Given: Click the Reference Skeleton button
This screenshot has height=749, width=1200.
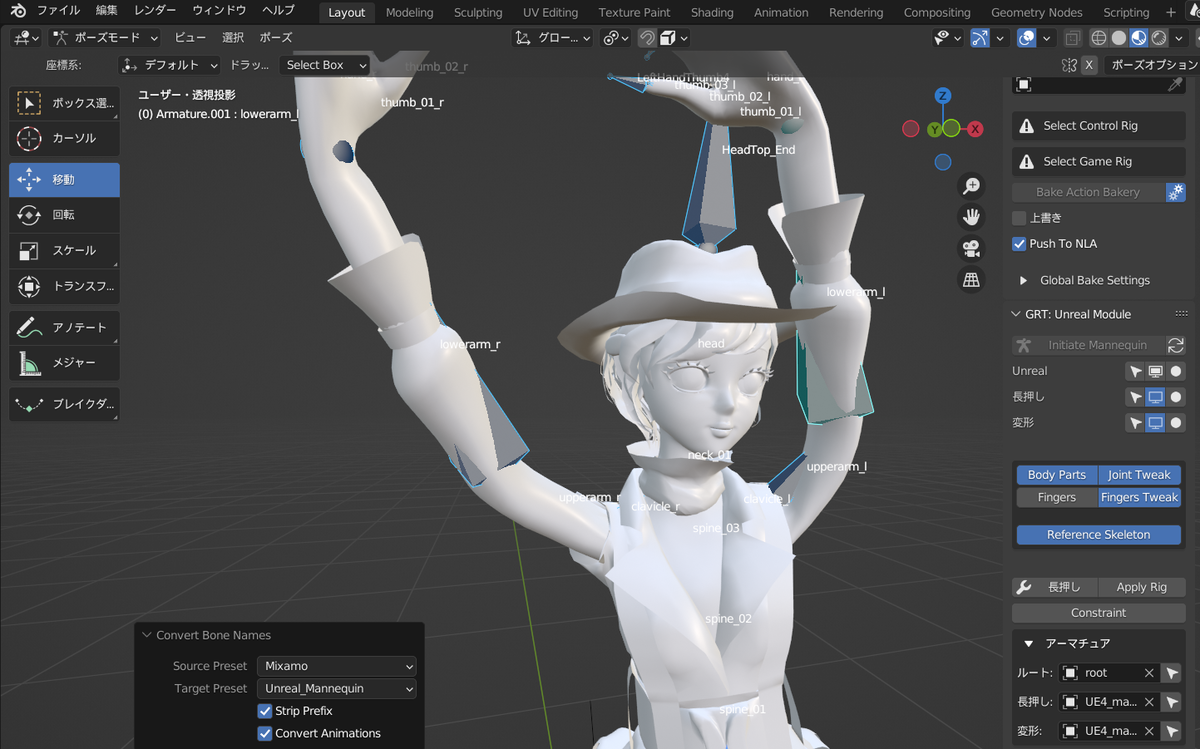Looking at the screenshot, I should point(1098,534).
